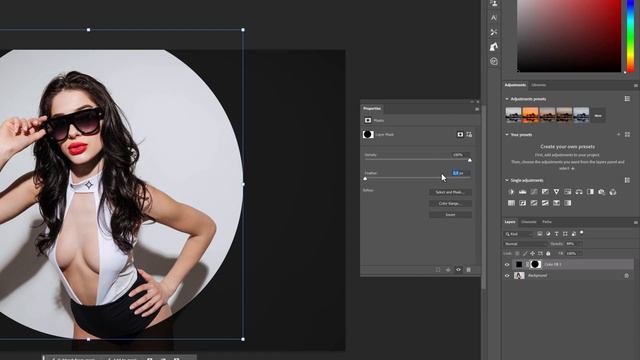This screenshot has width=640, height=360.
Task: Click the Feather slider handle
Action: click(x=365, y=179)
